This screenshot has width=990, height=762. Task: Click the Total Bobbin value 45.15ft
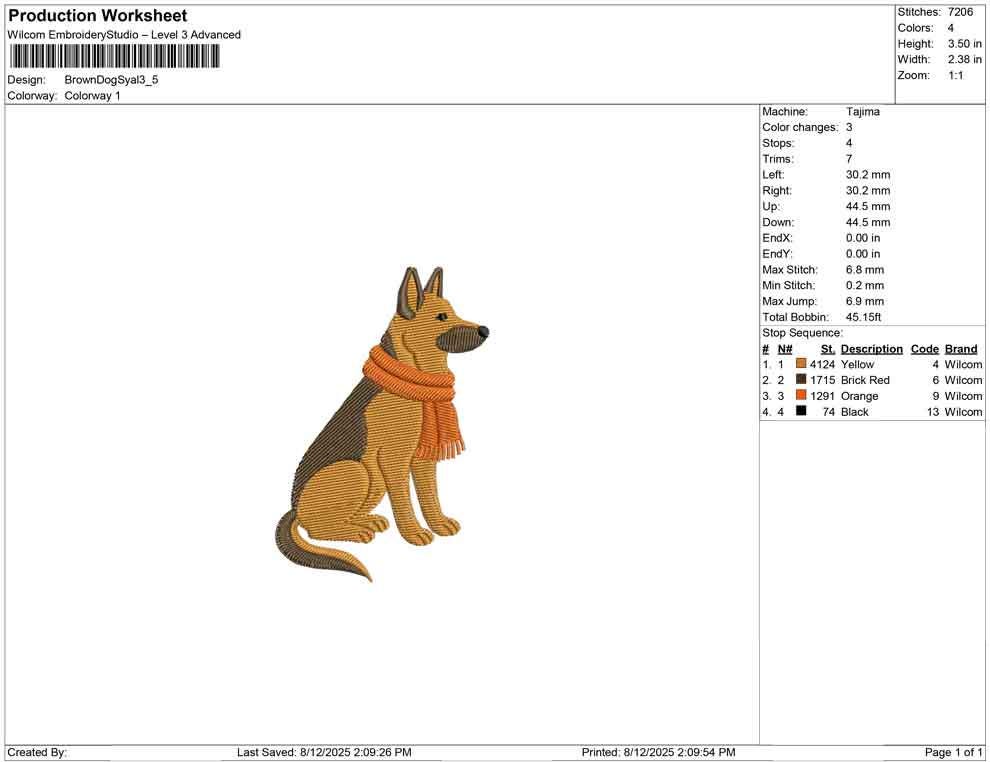[863, 316]
